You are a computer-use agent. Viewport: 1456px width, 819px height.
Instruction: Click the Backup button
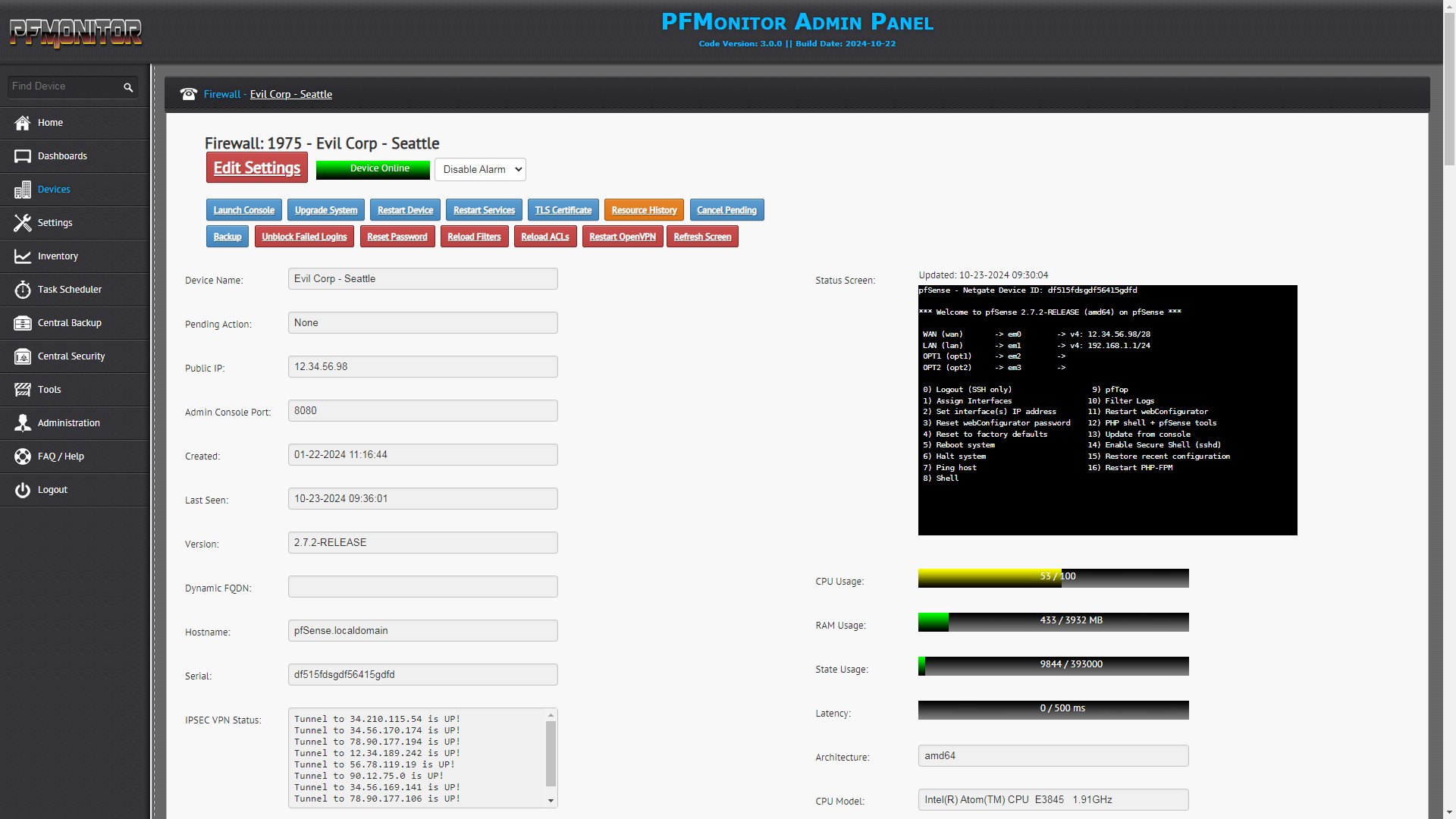tap(227, 237)
